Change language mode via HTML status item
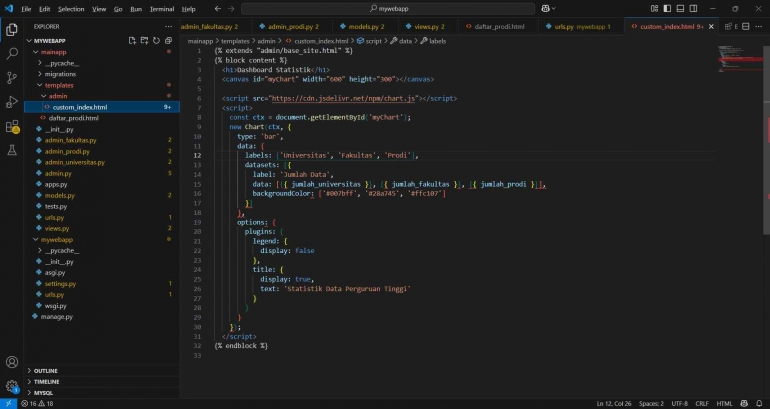The image size is (770, 409). tap(724, 404)
